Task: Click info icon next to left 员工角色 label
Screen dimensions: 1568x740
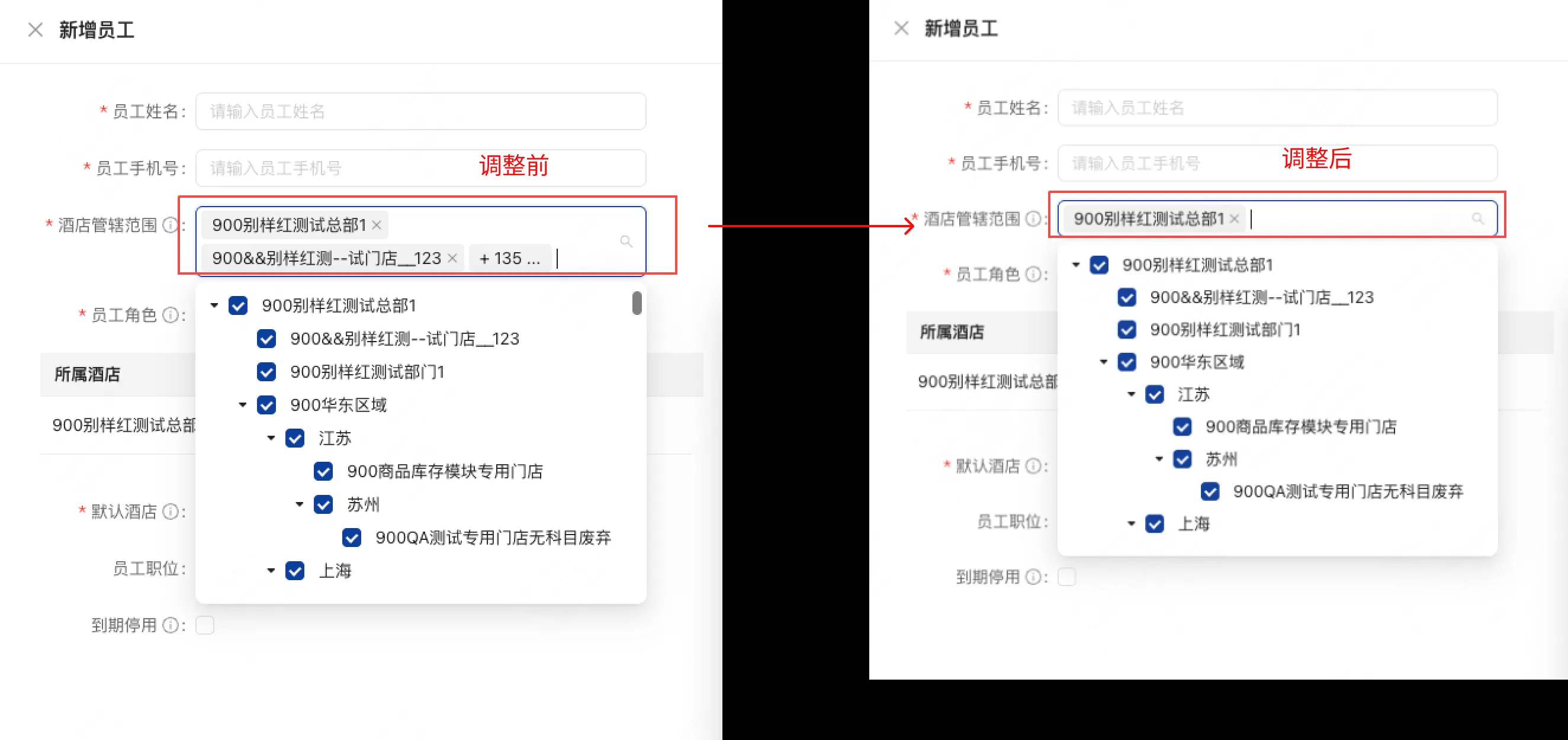Action: tap(171, 315)
